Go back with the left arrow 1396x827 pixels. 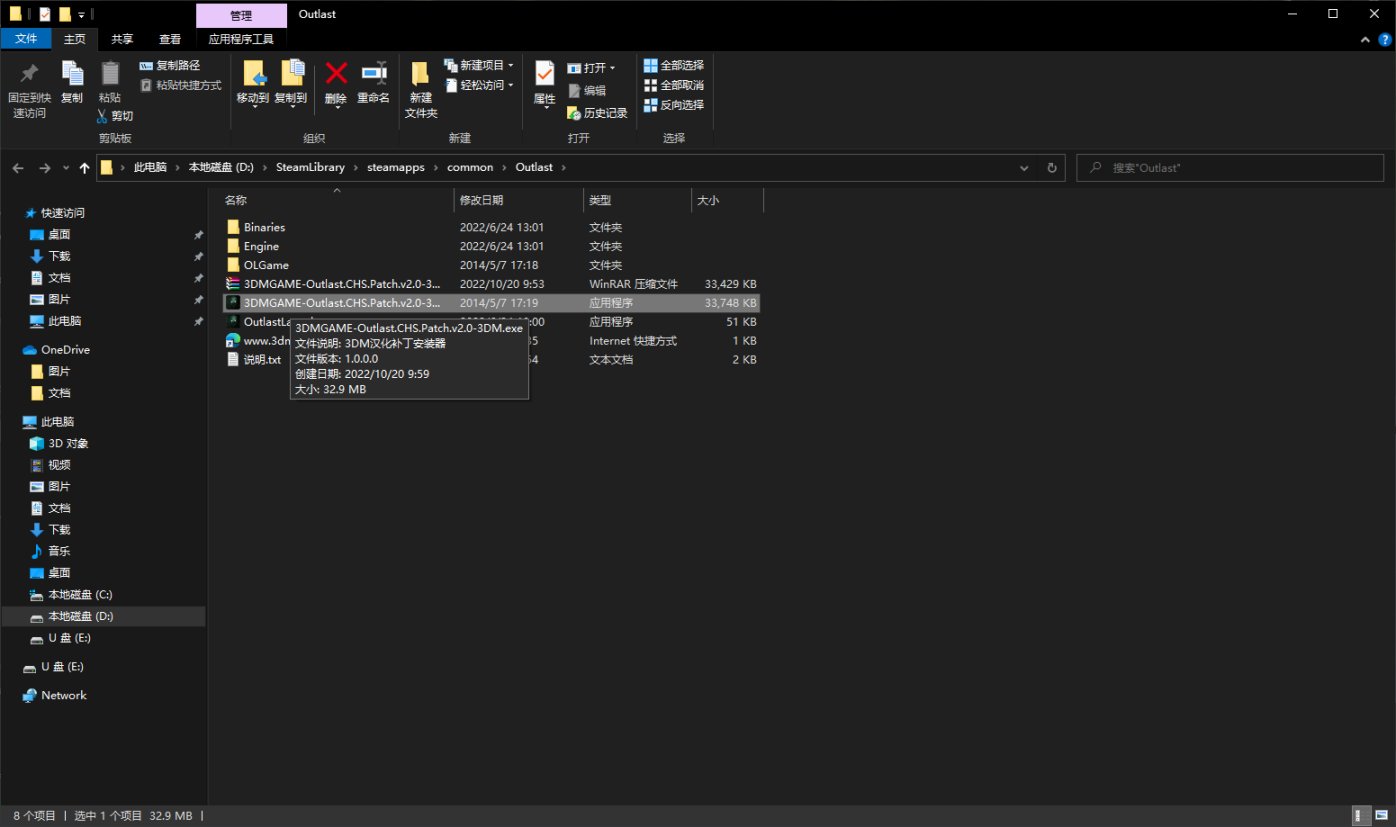tap(18, 168)
